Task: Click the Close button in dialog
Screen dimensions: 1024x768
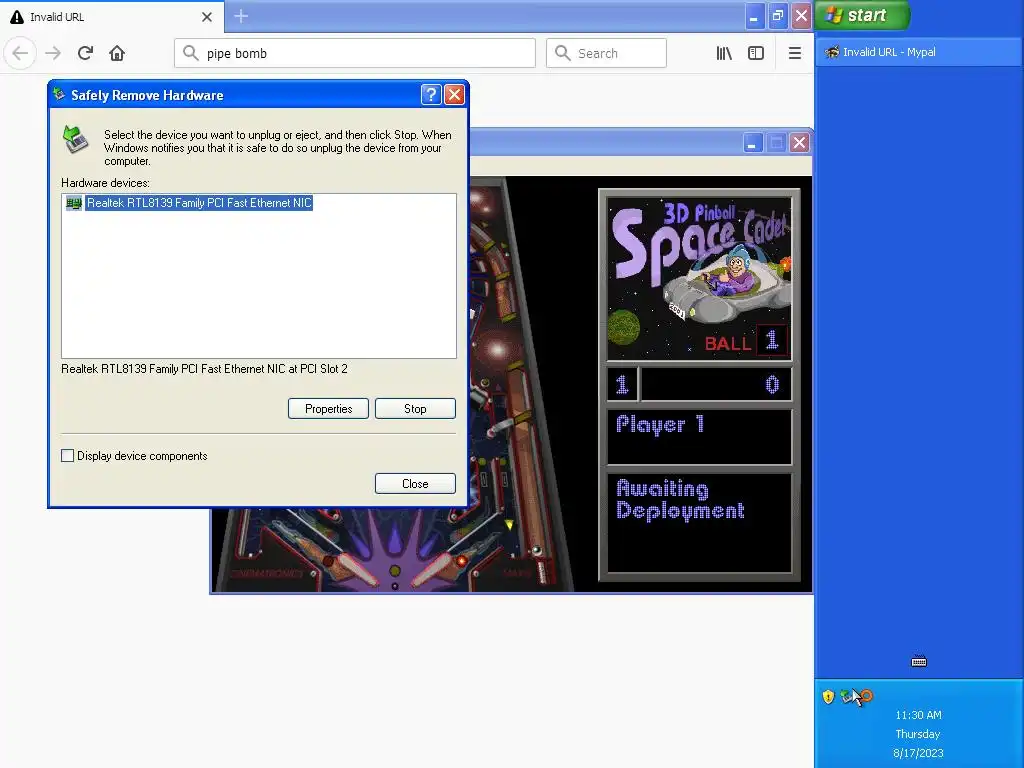Action: pos(415,484)
